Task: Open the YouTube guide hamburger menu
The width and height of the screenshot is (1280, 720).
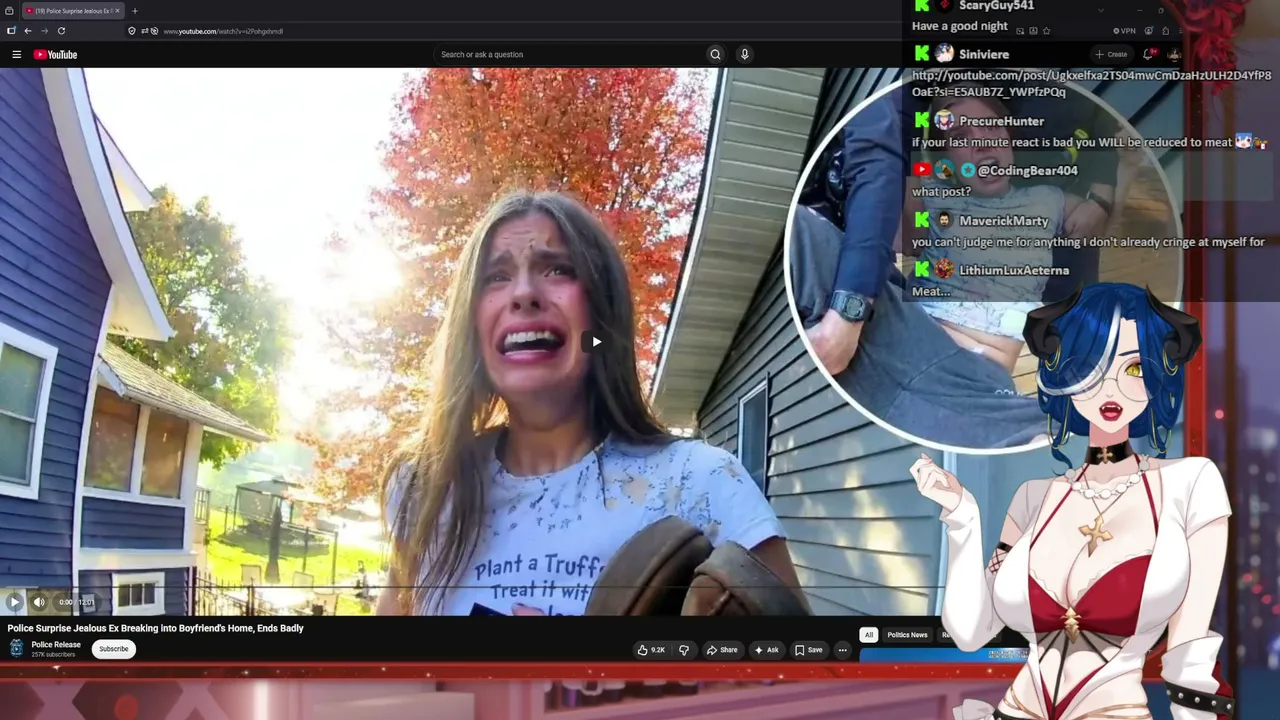Action: pyautogui.click(x=16, y=54)
